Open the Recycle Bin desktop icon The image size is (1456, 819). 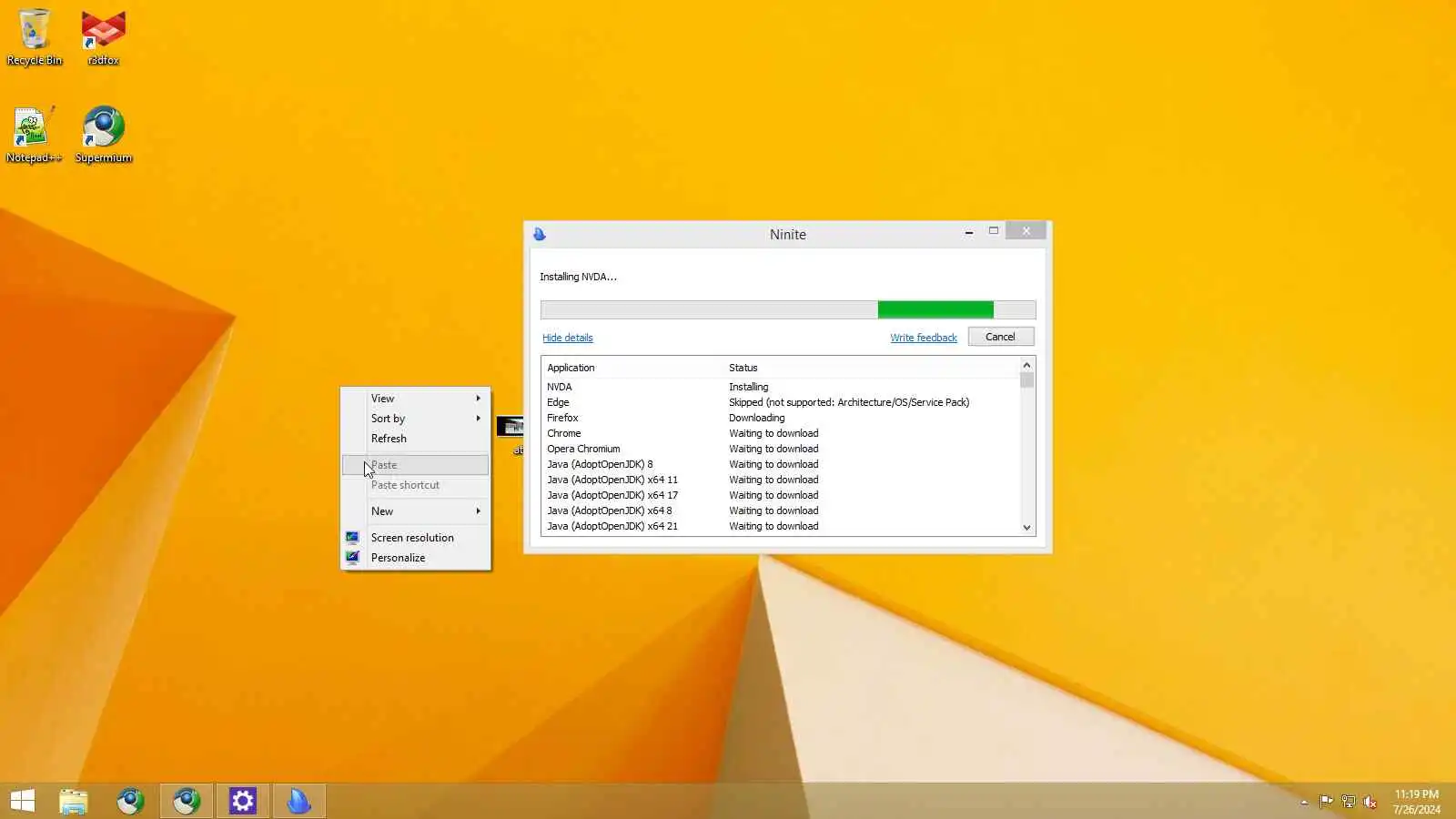[x=35, y=37]
